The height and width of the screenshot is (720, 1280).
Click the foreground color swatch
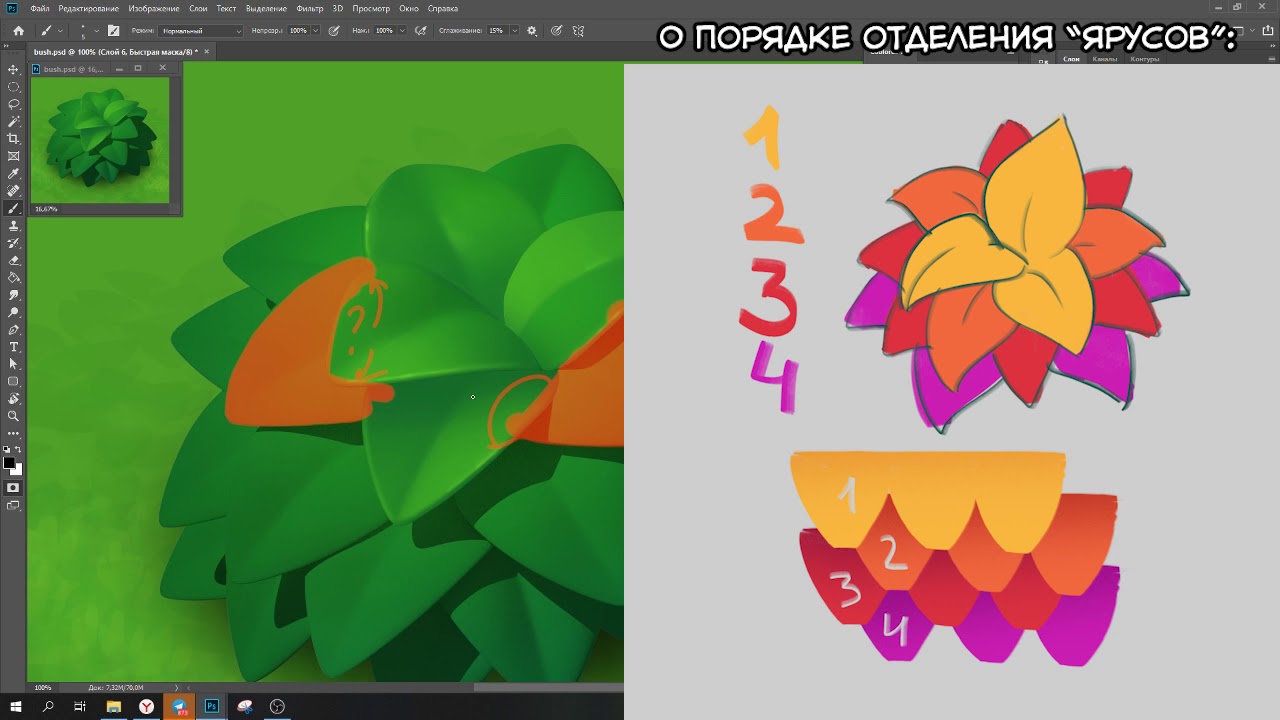[x=9, y=463]
